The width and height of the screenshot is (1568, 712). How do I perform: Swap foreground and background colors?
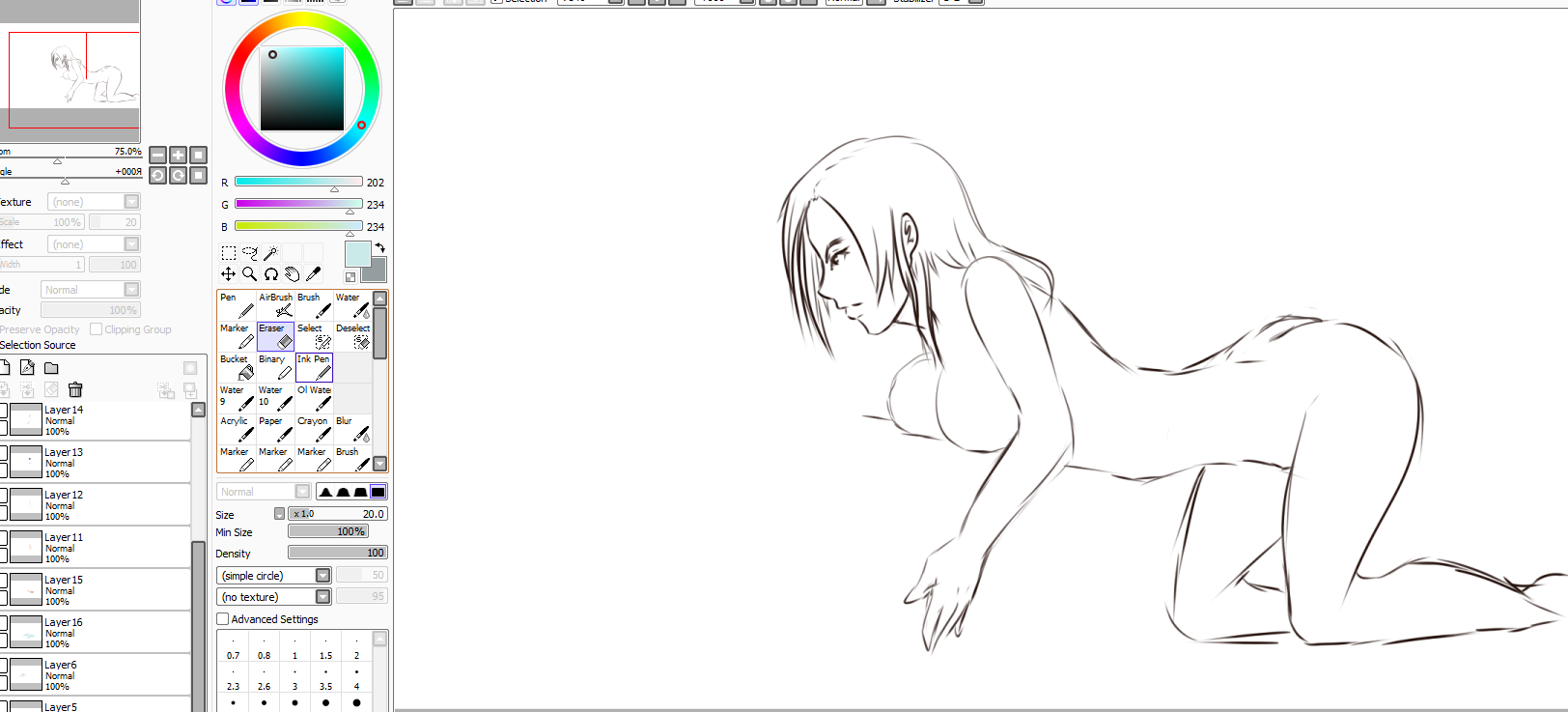380,247
